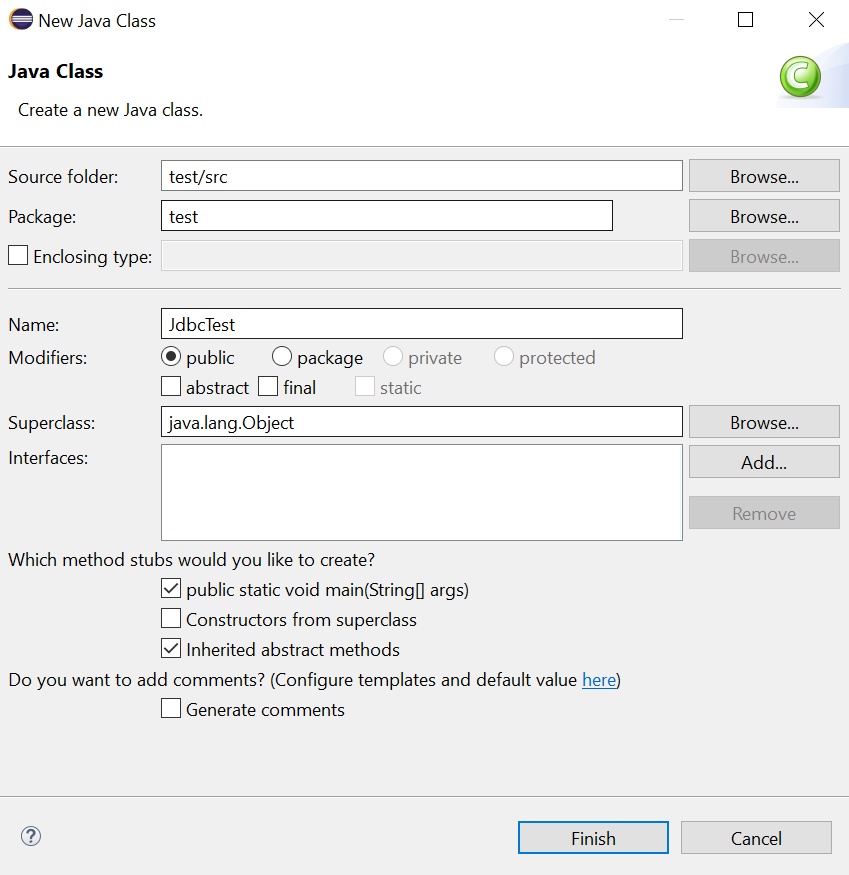The height and width of the screenshot is (875, 849).
Task: Click the green Java class icon
Action: pos(799,77)
